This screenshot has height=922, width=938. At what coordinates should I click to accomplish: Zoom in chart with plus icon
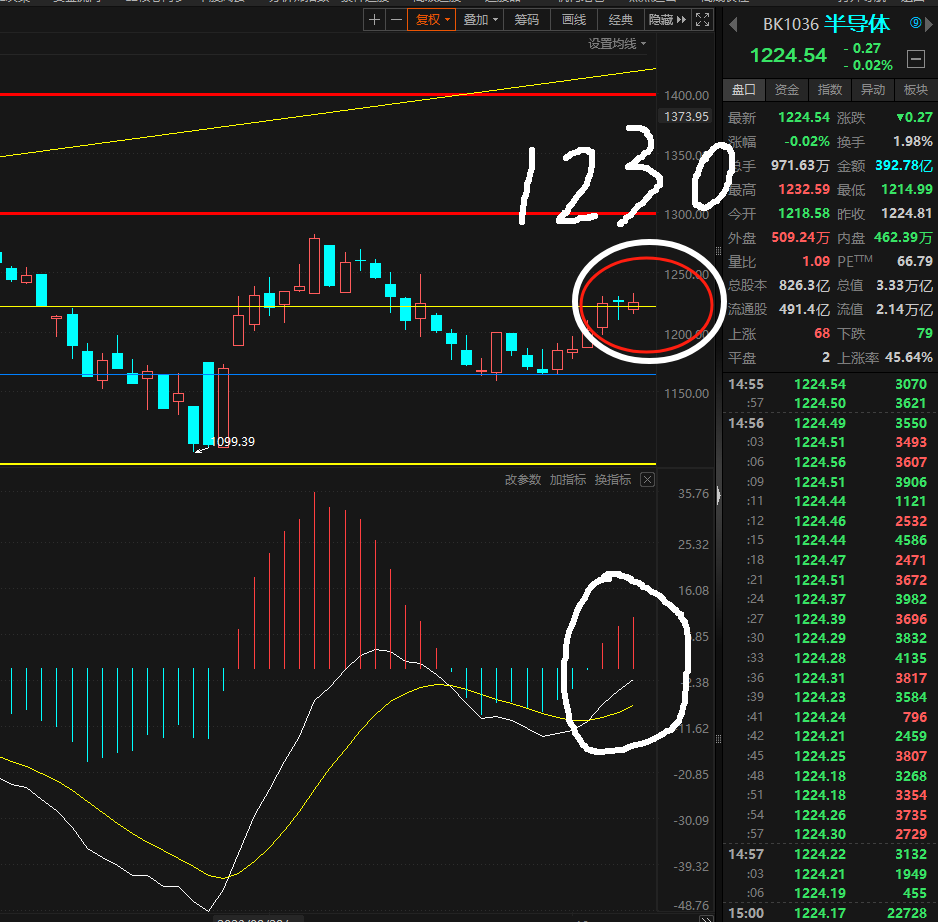(374, 20)
